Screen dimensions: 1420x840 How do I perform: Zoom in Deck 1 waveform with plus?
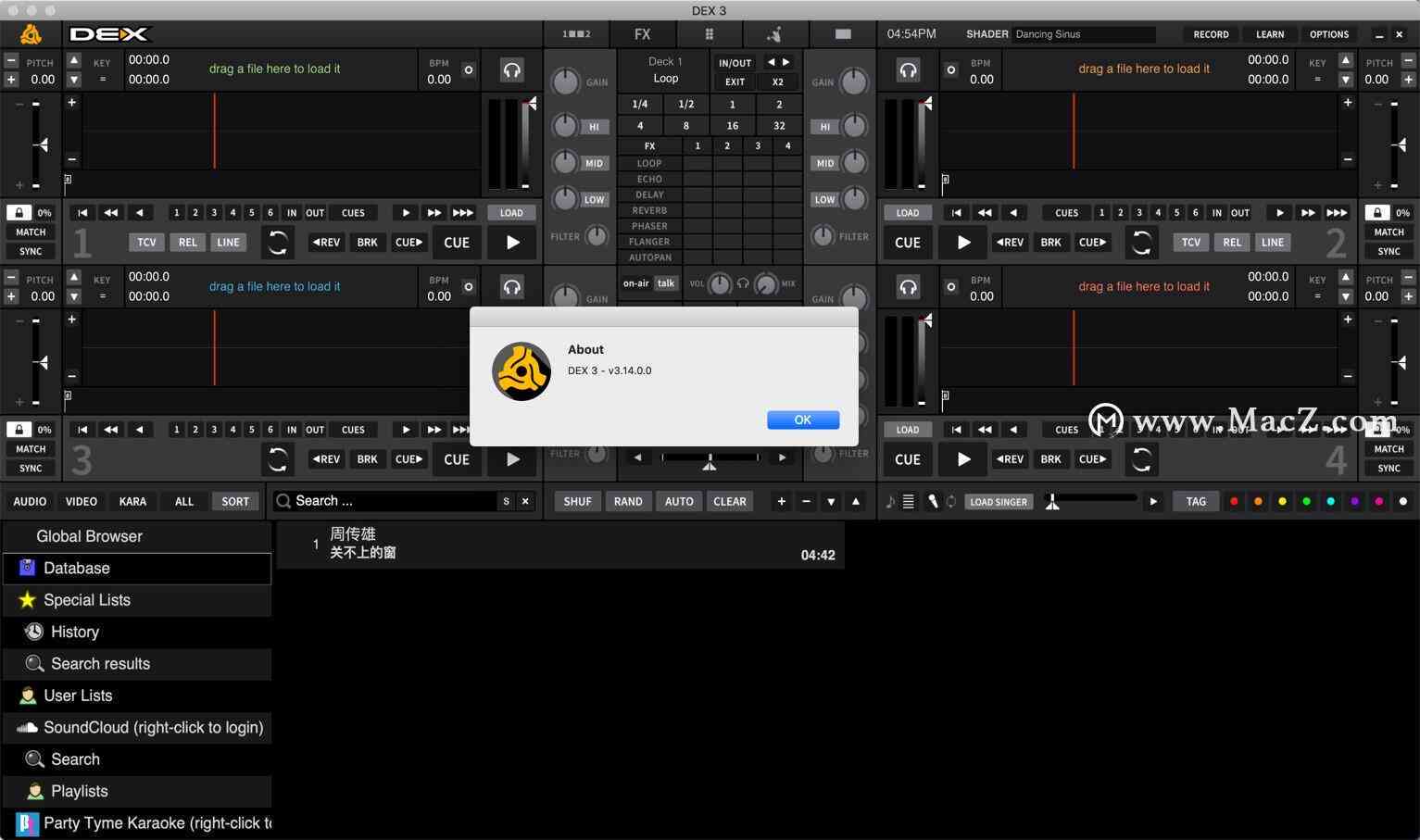(x=71, y=103)
